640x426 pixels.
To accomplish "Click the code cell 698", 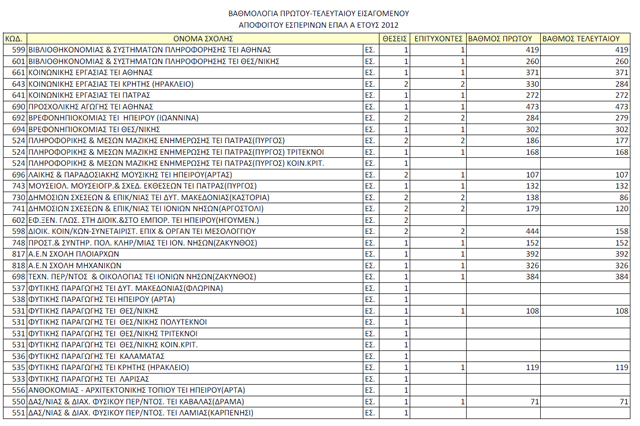I will 18,278.
